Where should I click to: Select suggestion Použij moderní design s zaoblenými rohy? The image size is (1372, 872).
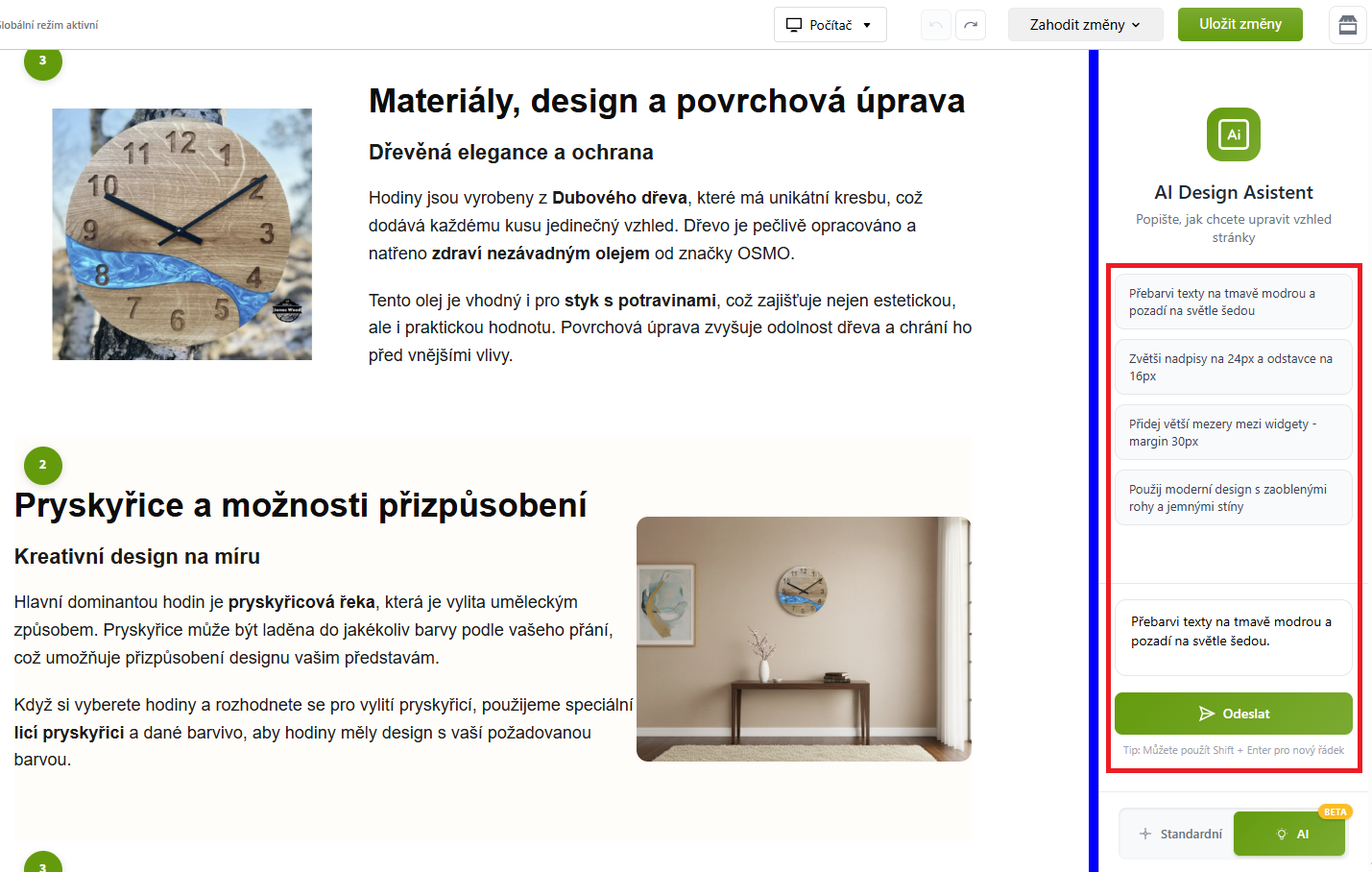[1233, 497]
